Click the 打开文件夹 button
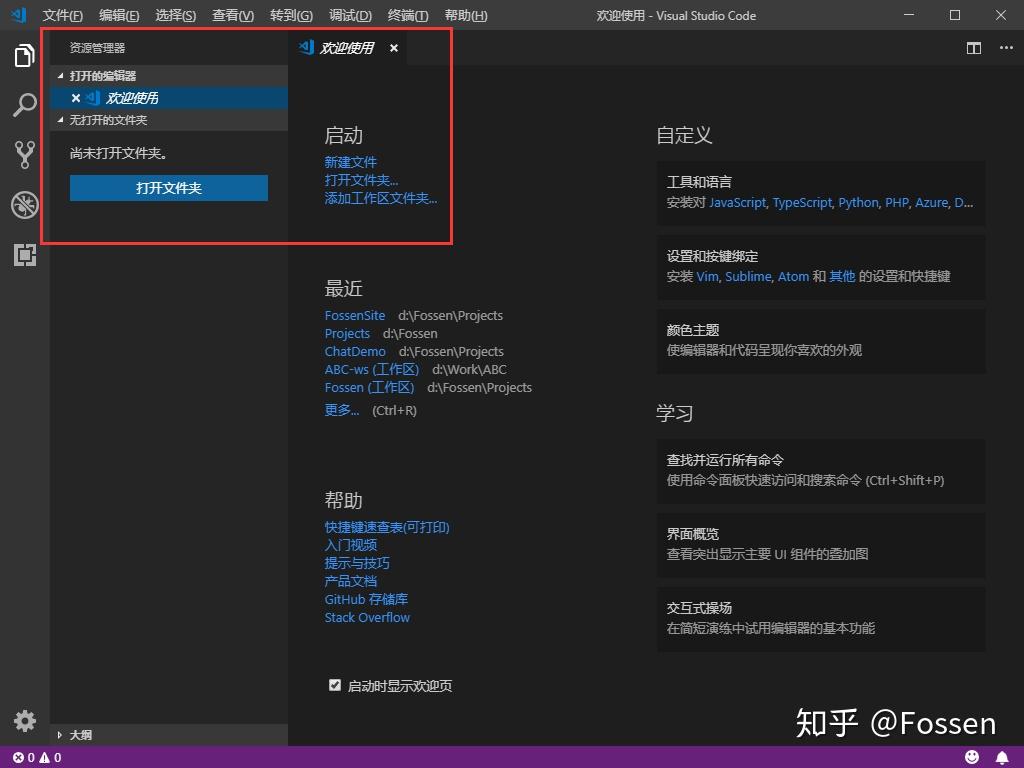Viewport: 1024px width, 768px height. (x=168, y=188)
